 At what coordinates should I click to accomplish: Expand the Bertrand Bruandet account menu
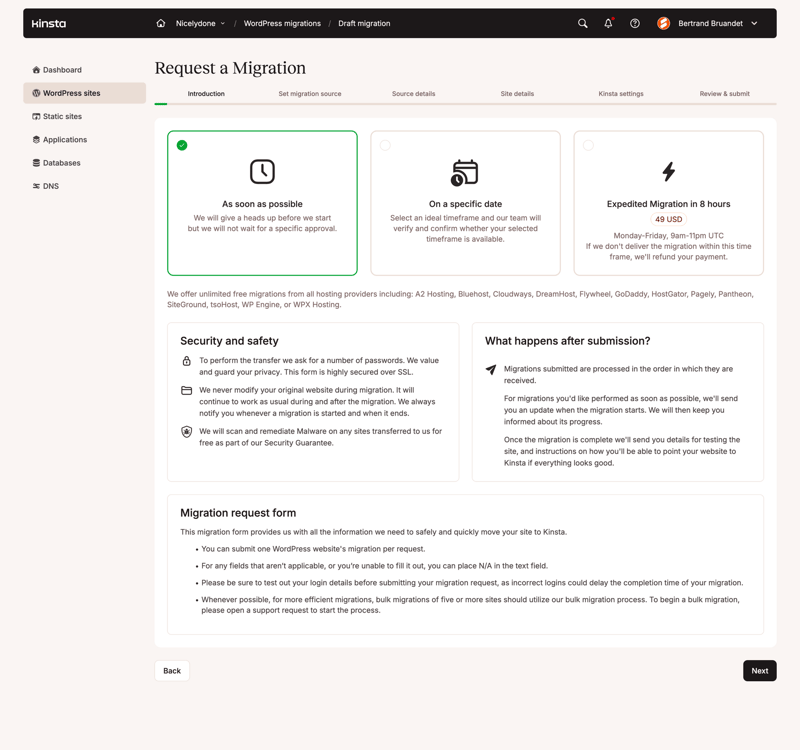click(712, 23)
